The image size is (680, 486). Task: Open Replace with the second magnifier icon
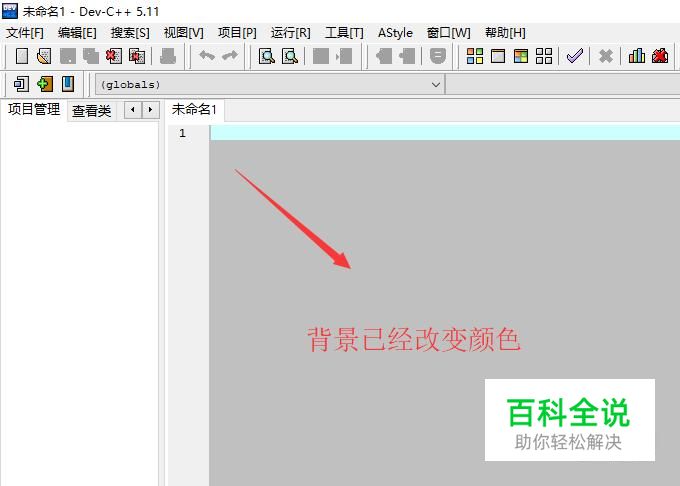(290, 56)
